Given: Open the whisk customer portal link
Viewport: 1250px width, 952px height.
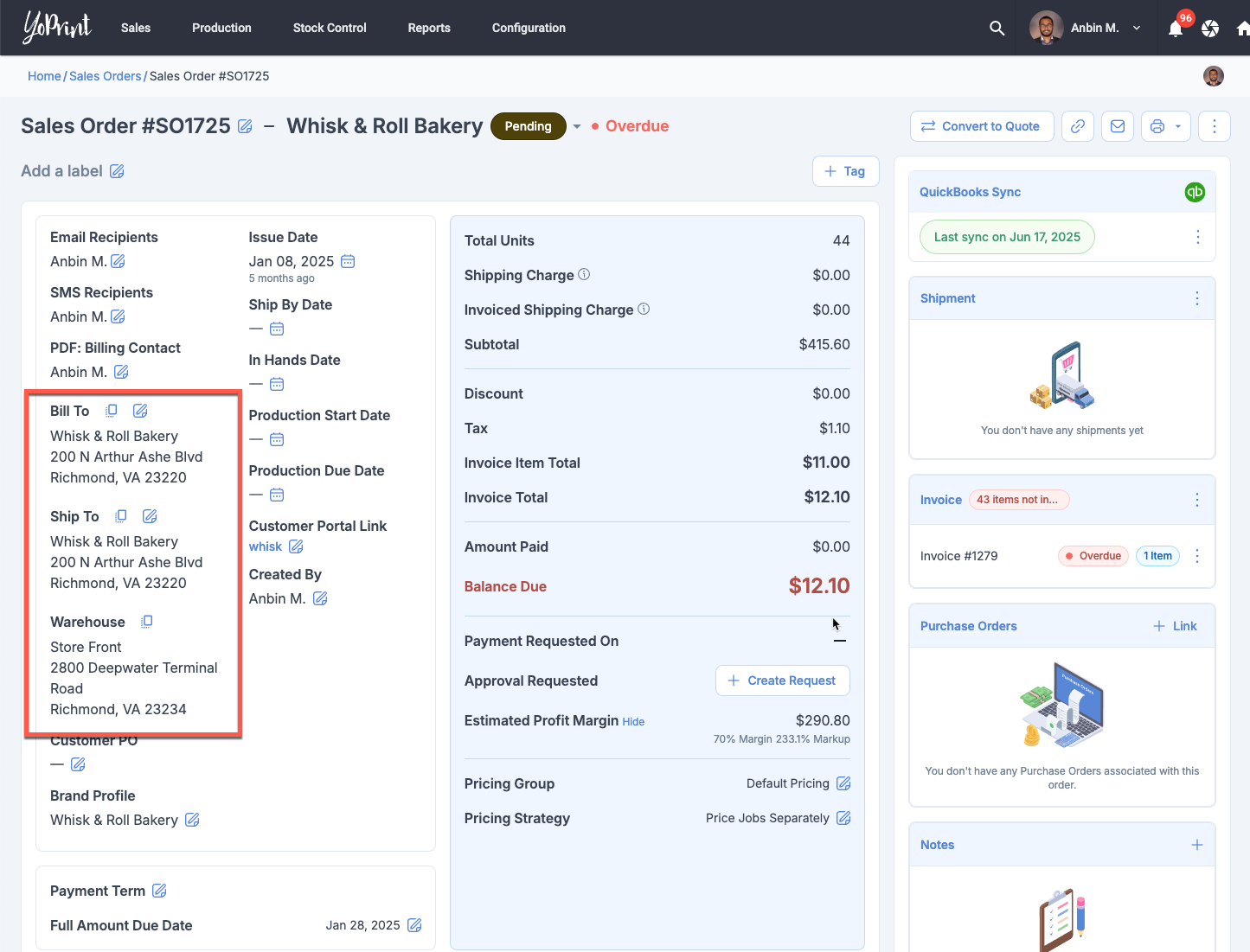Looking at the screenshot, I should pos(266,546).
